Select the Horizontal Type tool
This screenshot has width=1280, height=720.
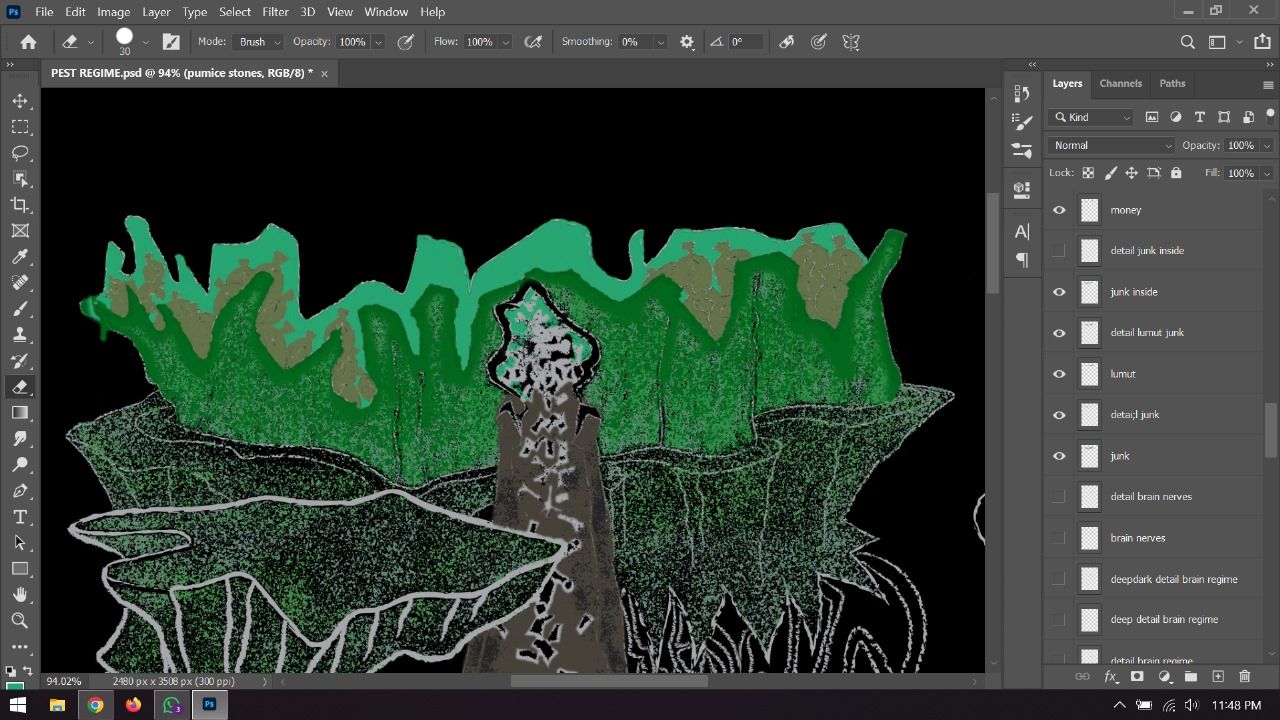(x=20, y=517)
